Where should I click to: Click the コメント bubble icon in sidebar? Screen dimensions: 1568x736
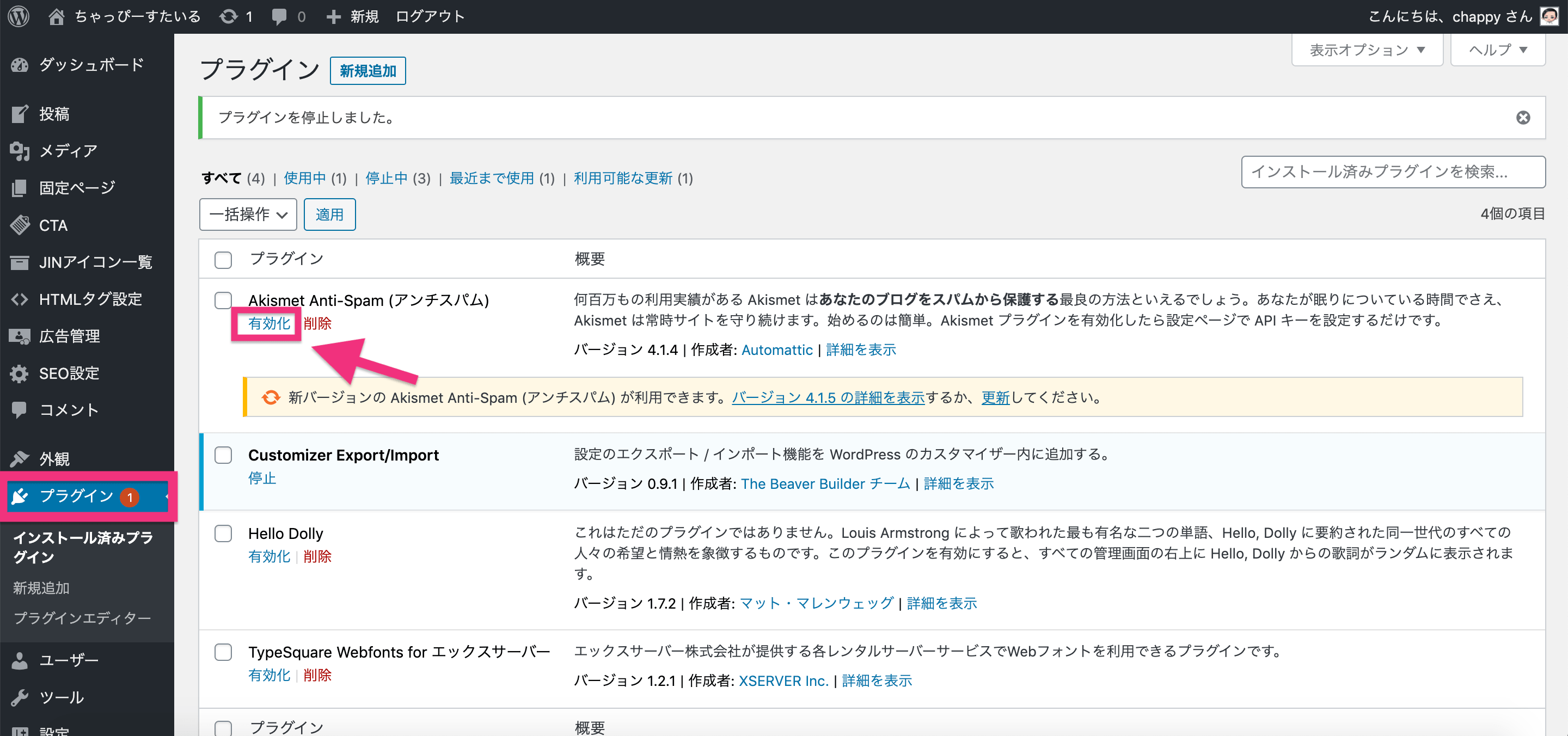tap(20, 410)
